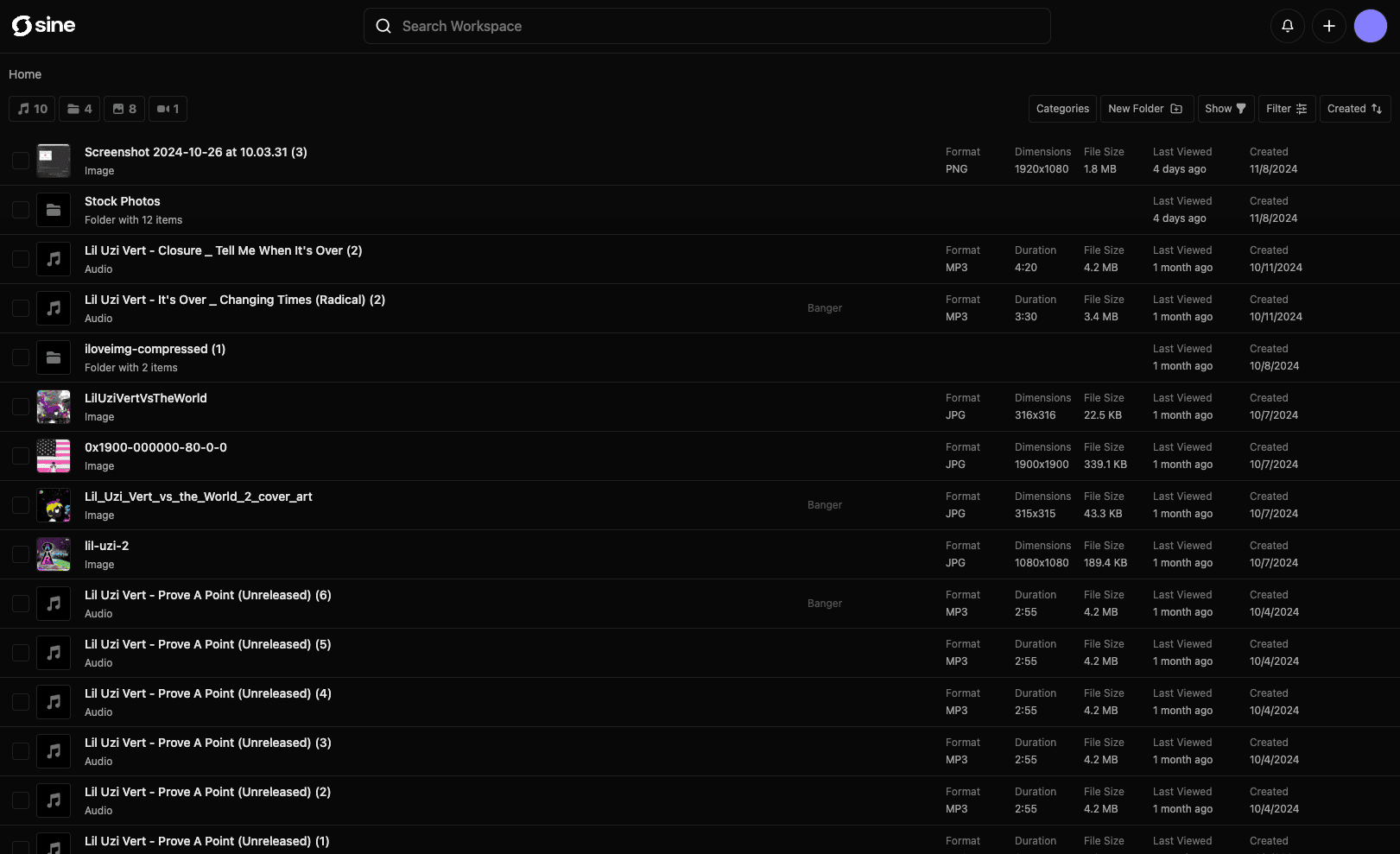This screenshot has height=854, width=1400.
Task: Focus the Search Workspace field
Action: point(706,26)
